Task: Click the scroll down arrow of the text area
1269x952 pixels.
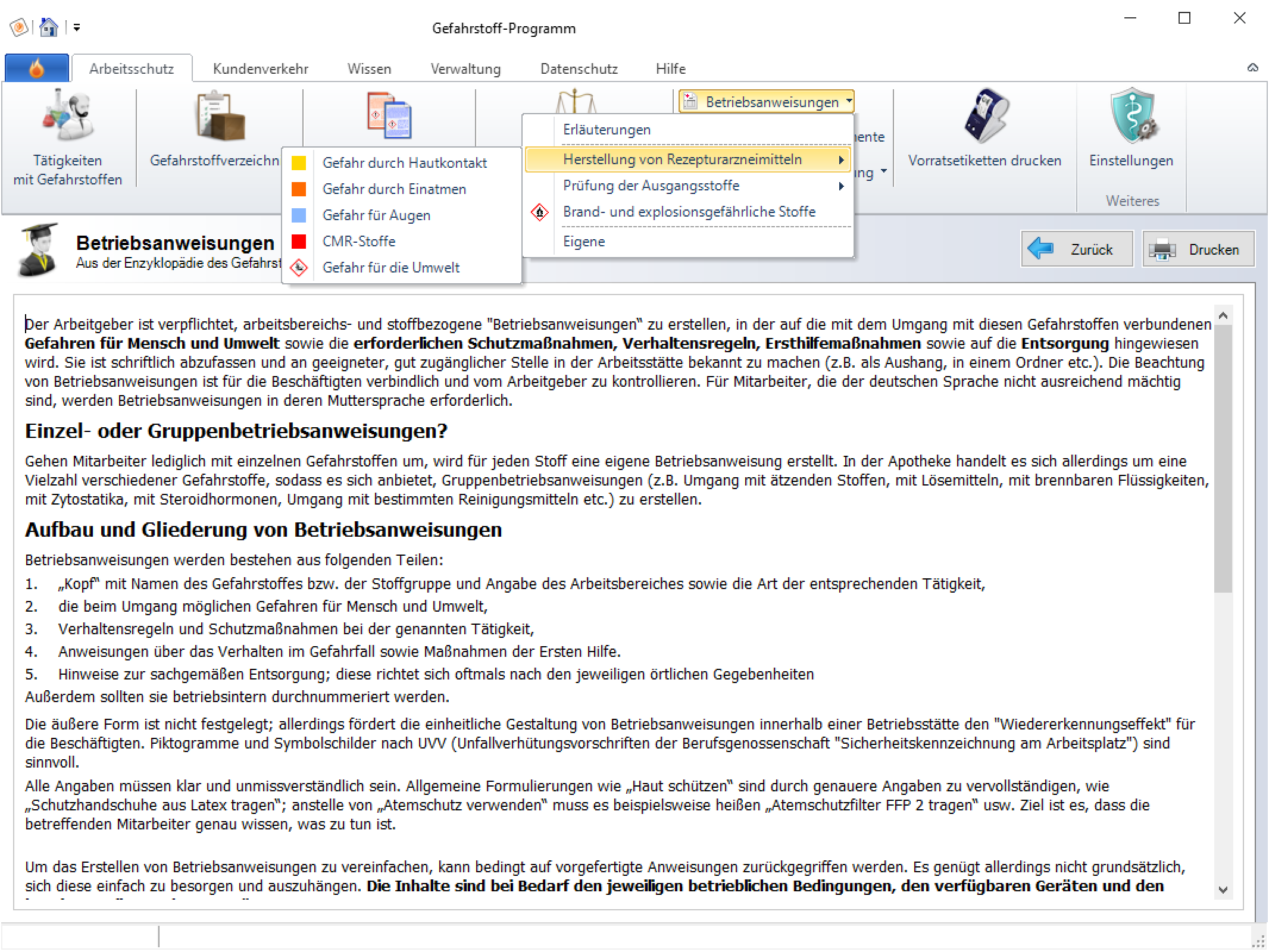Action: (1223, 890)
